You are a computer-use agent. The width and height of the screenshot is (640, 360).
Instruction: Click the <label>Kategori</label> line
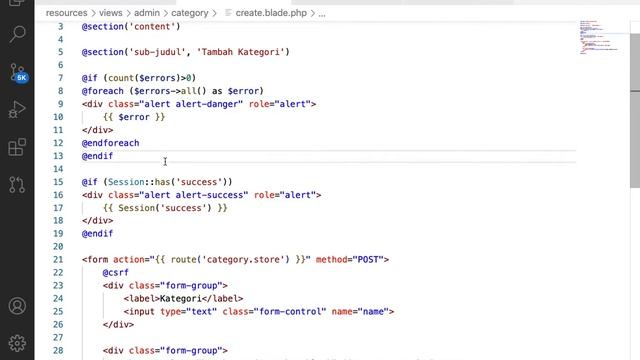coord(183,298)
